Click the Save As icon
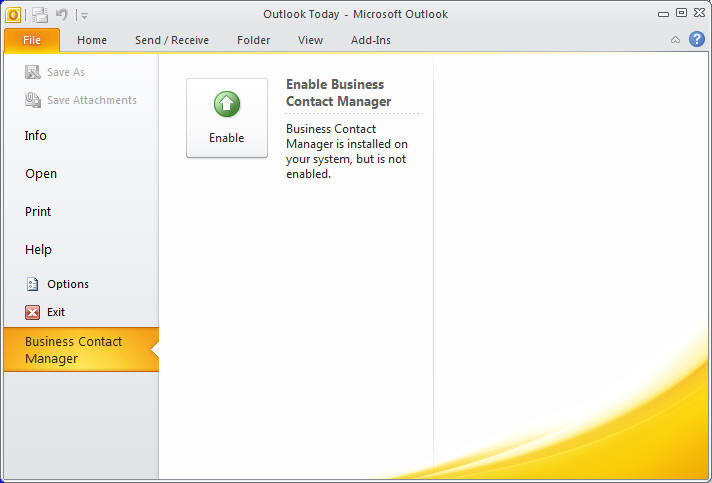The height and width of the screenshot is (483, 712). point(33,72)
